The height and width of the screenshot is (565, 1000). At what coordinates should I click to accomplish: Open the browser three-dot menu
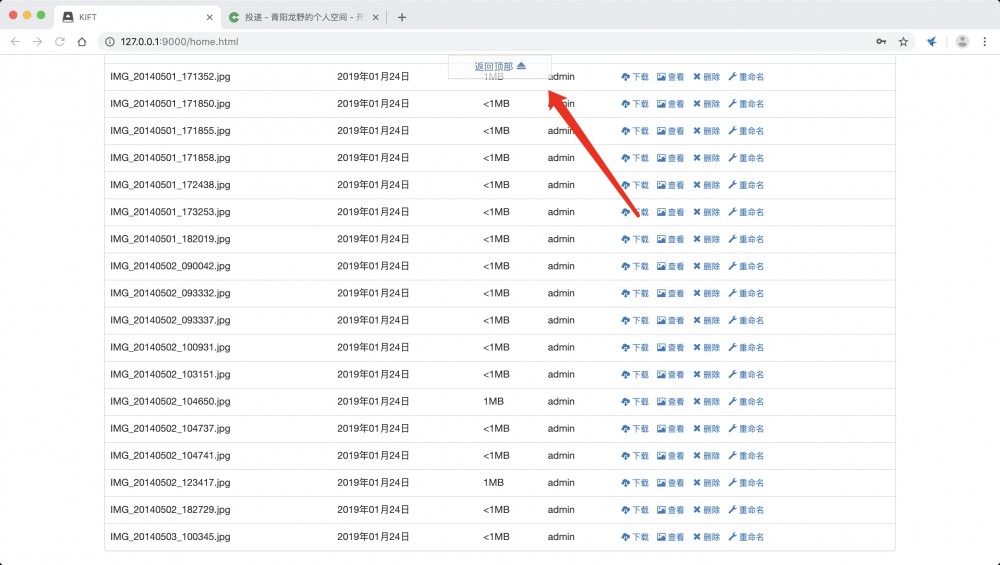coord(985,41)
